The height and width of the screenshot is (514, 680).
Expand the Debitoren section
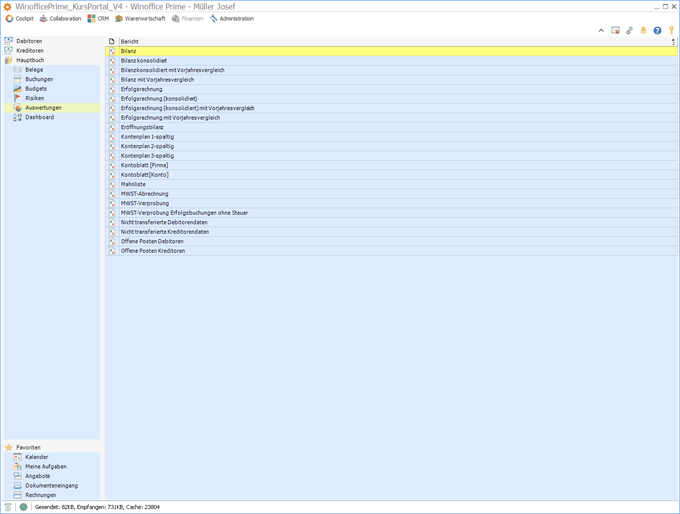point(29,41)
